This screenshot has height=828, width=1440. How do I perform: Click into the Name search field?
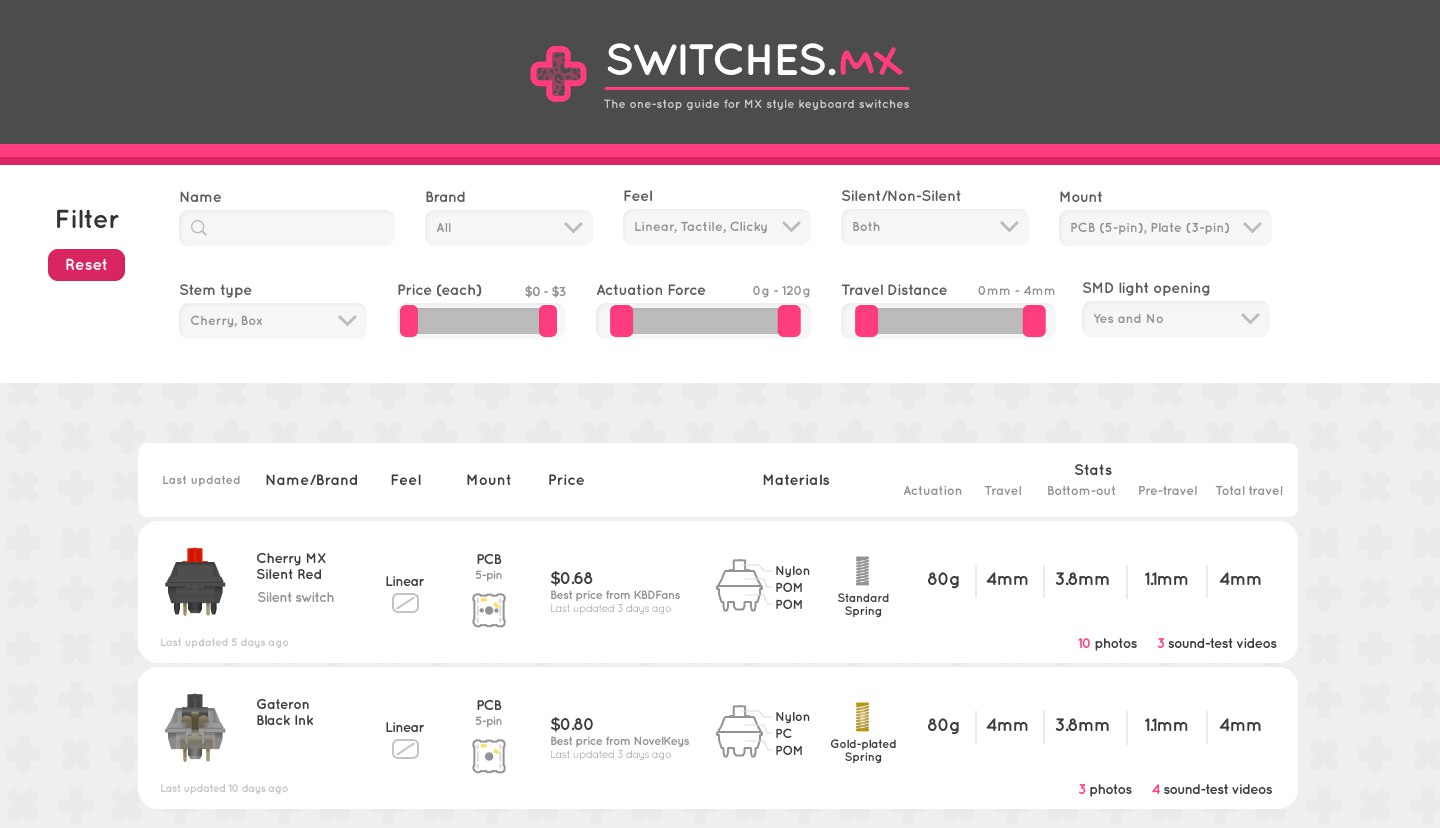tap(287, 228)
